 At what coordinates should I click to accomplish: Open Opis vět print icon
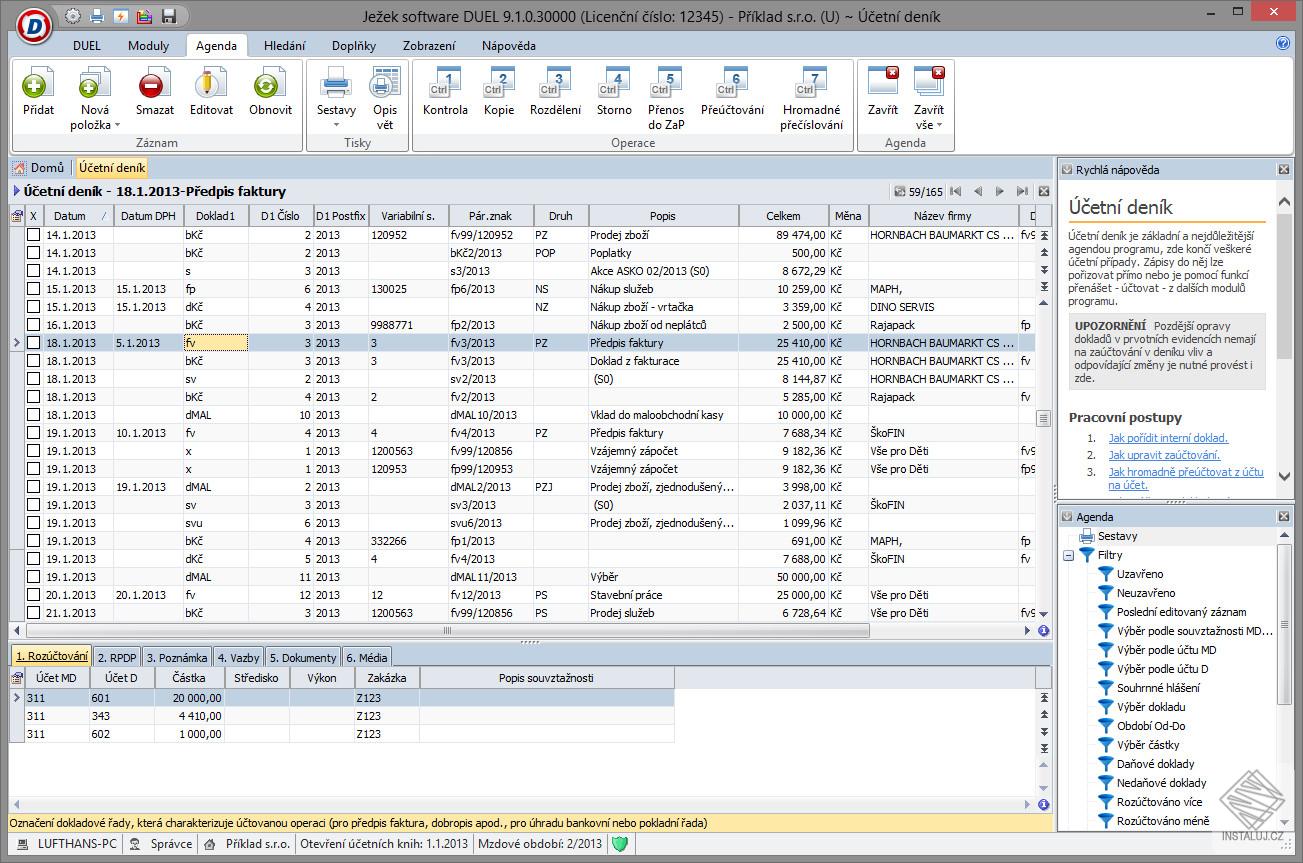point(385,86)
